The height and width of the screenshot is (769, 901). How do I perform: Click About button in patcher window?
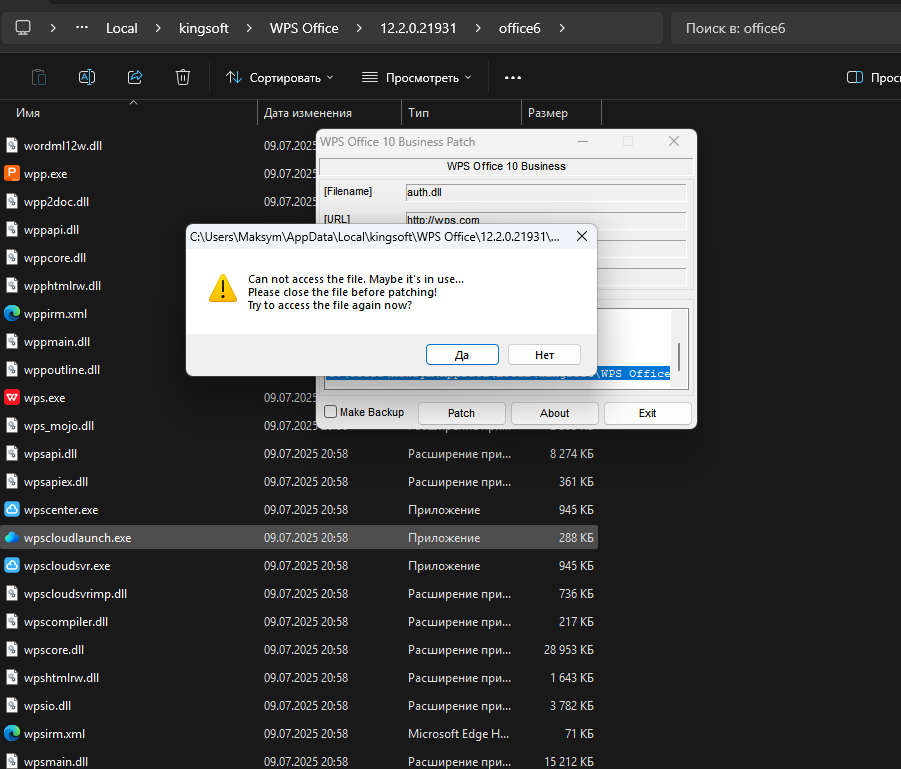click(555, 413)
